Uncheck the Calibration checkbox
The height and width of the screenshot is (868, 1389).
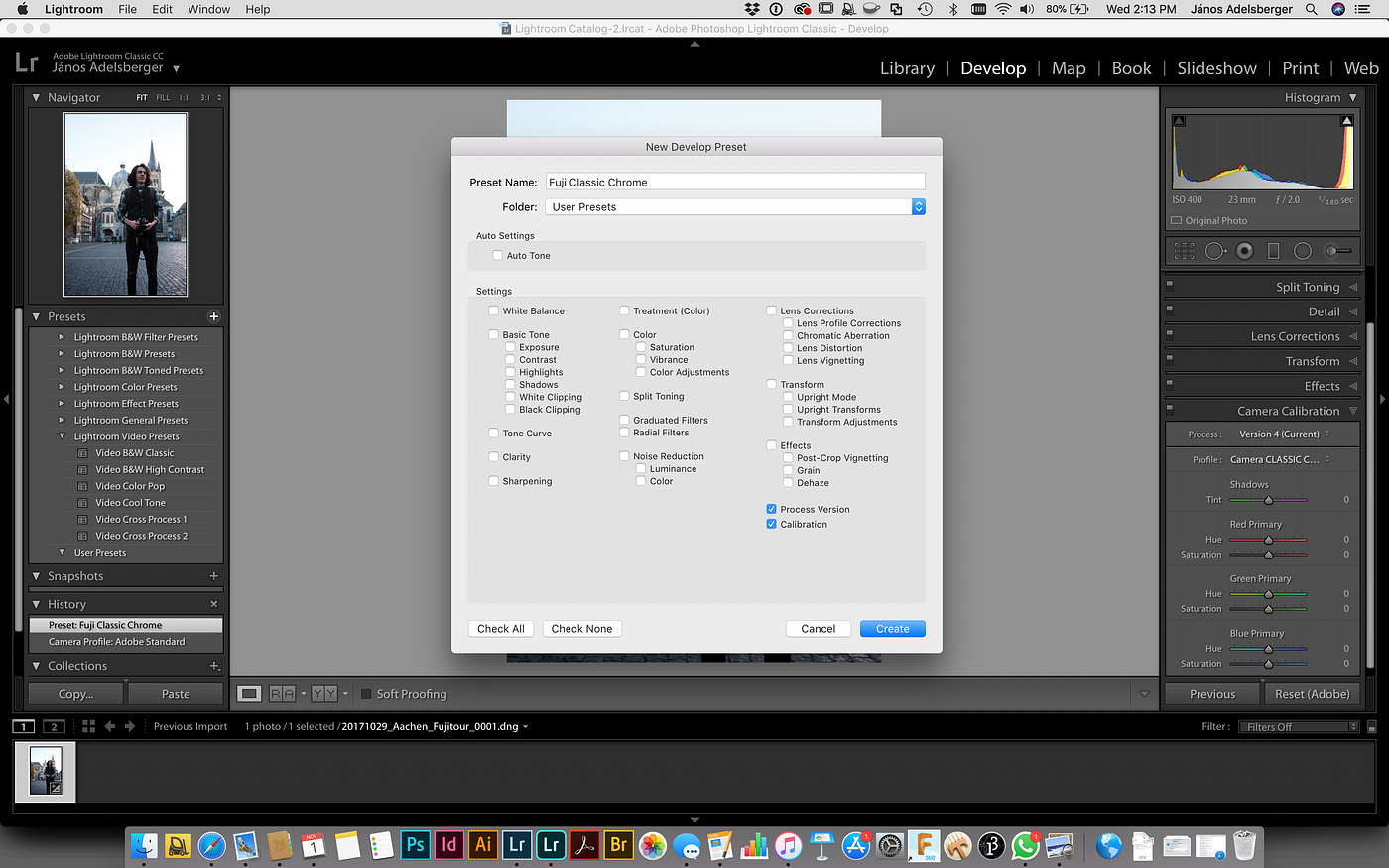click(771, 524)
